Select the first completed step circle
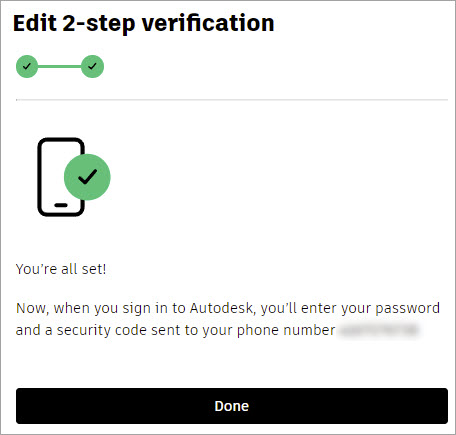Viewport: 456px width, 435px height. click(27, 66)
